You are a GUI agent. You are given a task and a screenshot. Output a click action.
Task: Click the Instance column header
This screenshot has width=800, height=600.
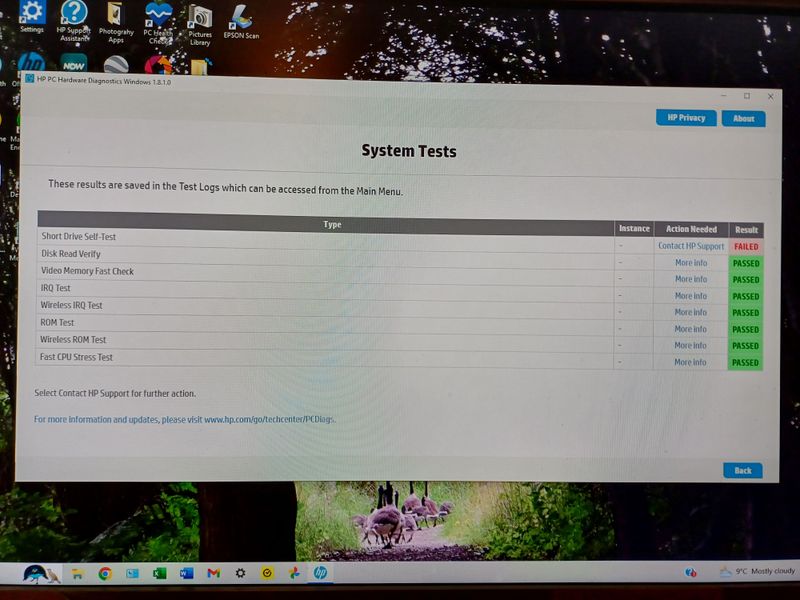[x=634, y=229]
